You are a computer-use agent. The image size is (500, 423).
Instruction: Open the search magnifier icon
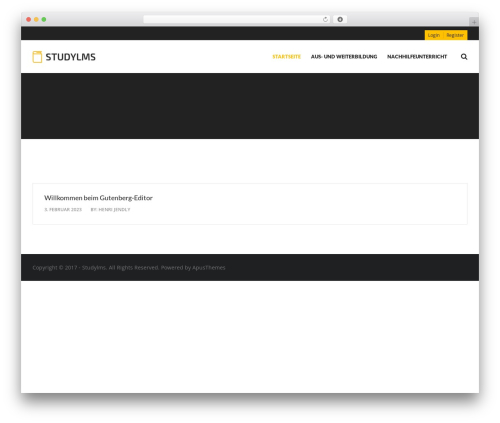point(464,57)
